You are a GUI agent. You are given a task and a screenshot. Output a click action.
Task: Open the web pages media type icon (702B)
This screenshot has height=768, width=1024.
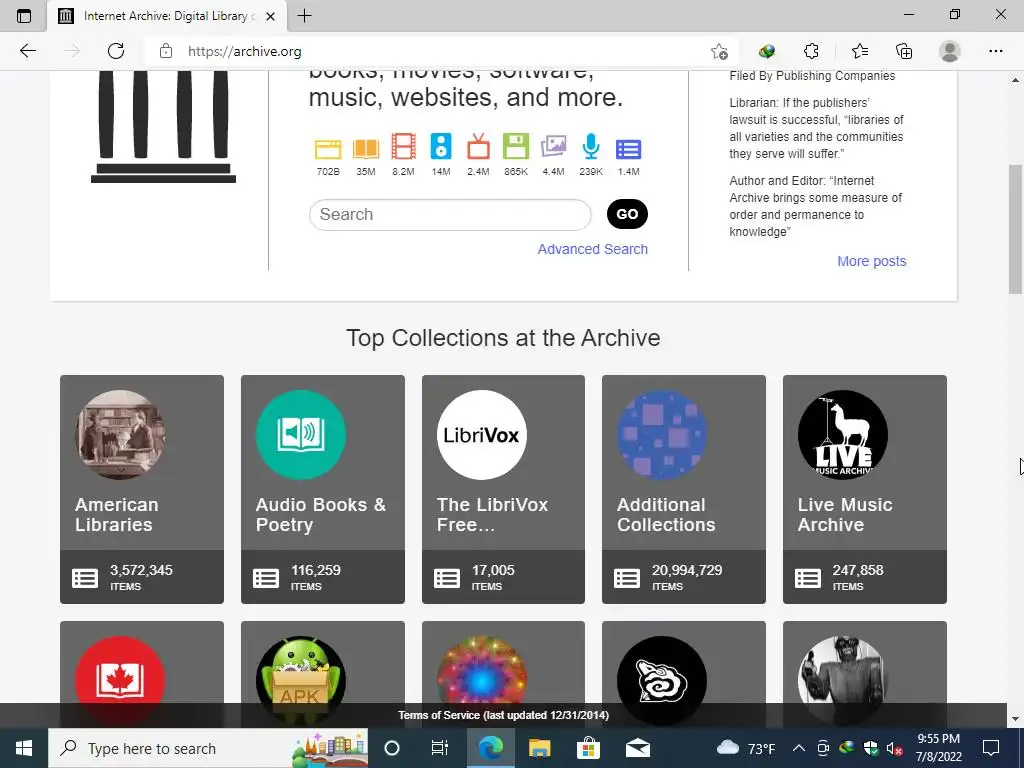tap(328, 150)
